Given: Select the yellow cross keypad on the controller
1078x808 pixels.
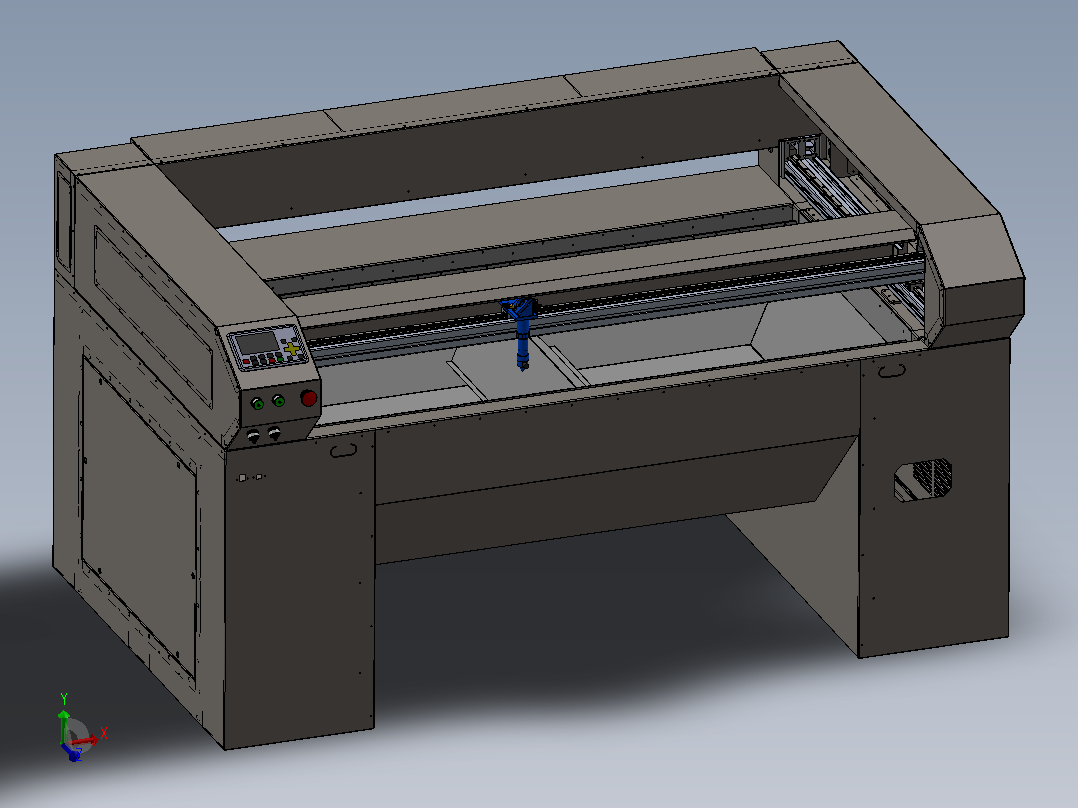Looking at the screenshot, I should click(x=293, y=349).
